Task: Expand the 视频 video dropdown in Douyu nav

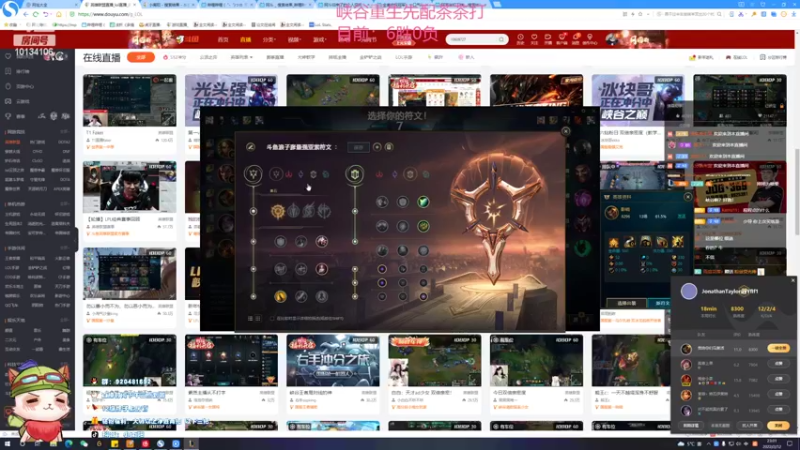Action: [294, 39]
